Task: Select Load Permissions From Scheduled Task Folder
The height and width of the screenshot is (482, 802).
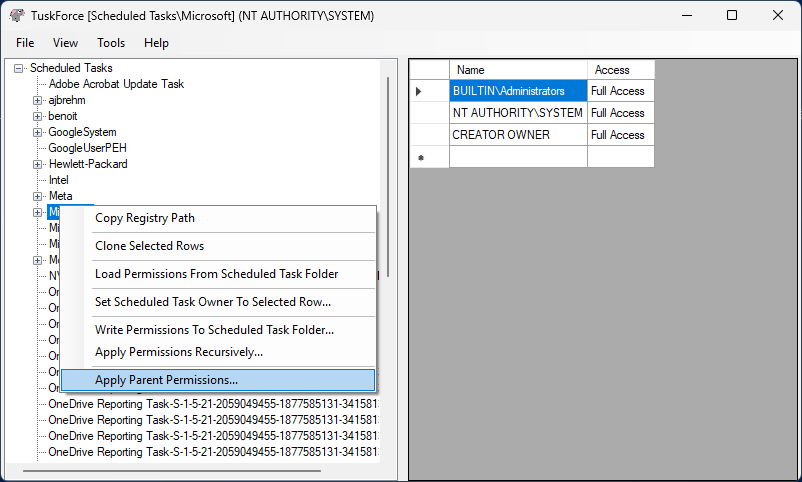Action: [216, 274]
